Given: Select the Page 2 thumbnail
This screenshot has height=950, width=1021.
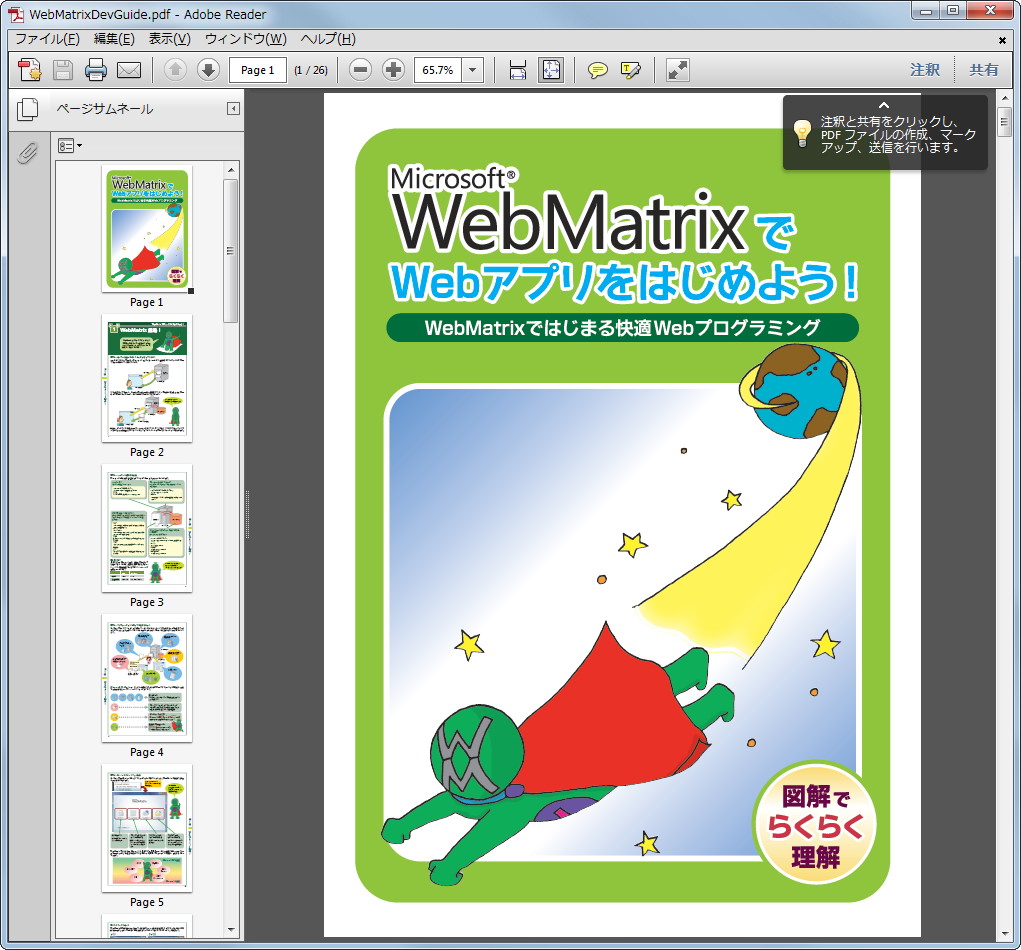Looking at the screenshot, I should pos(146,378).
